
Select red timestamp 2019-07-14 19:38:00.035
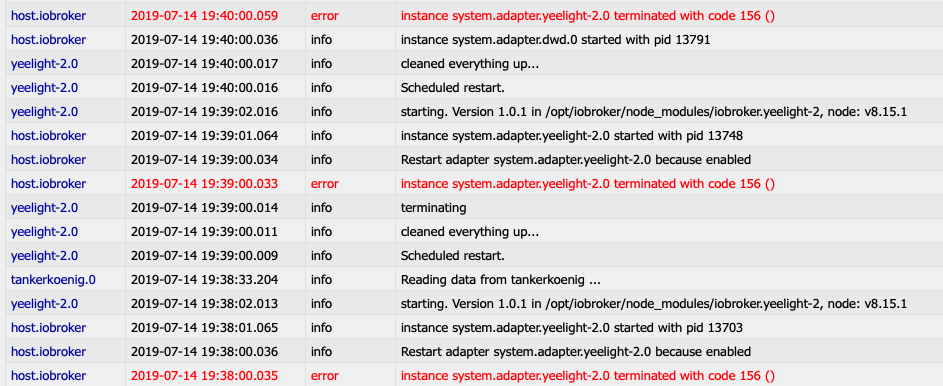[x=204, y=376]
